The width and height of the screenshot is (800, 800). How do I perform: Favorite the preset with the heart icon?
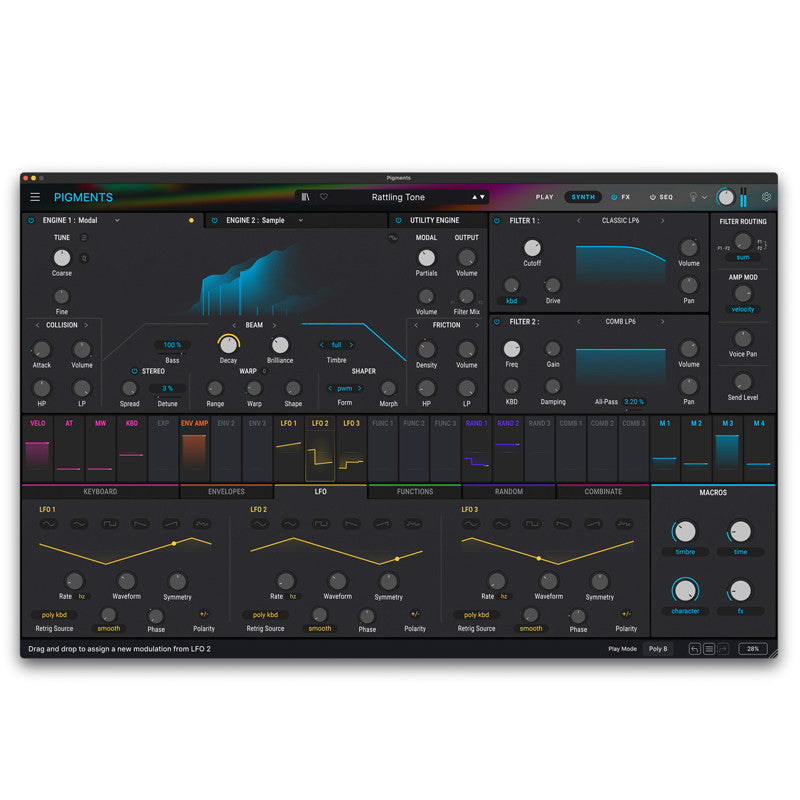tap(323, 197)
